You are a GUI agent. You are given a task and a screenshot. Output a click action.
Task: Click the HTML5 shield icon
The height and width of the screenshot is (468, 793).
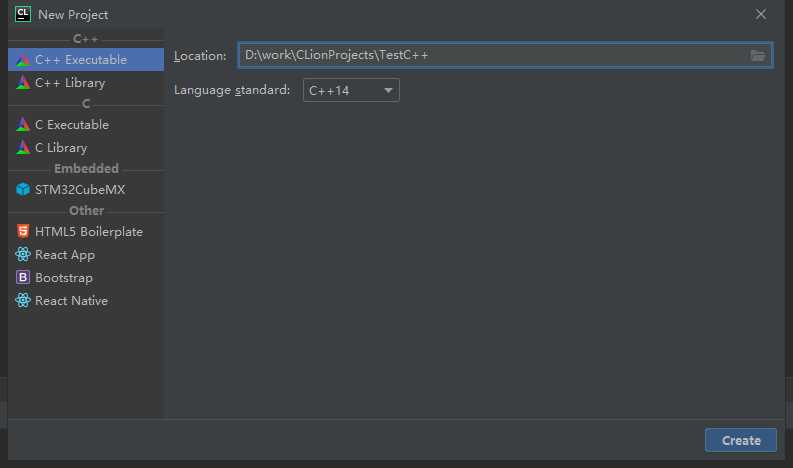click(23, 231)
